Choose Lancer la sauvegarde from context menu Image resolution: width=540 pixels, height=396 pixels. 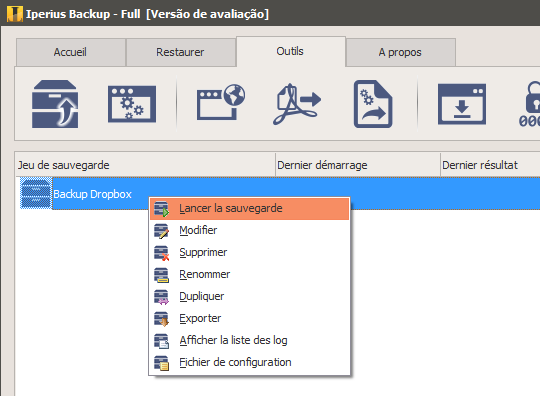coord(250,209)
